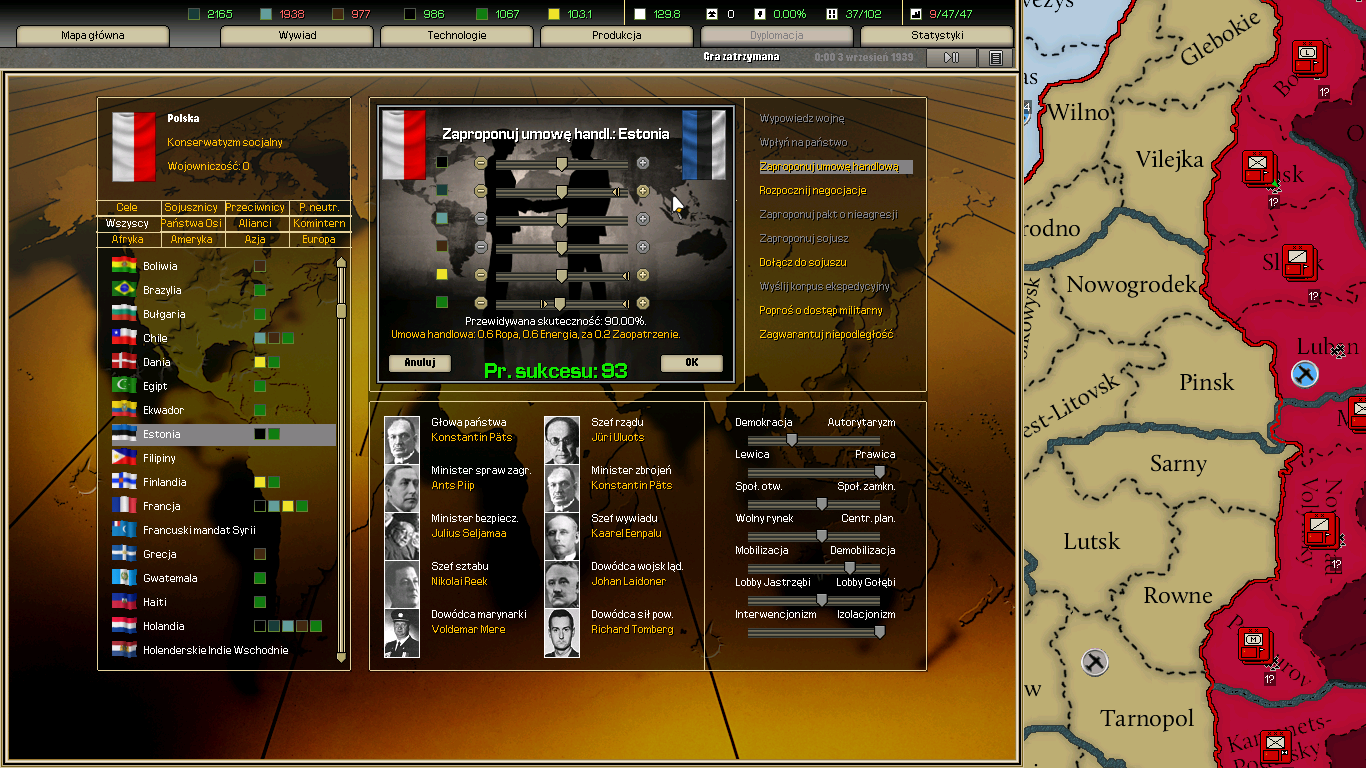Viewport: 1366px width, 768px height.
Task: Click the yellow money swatch in trade dialog
Action: coord(442,274)
